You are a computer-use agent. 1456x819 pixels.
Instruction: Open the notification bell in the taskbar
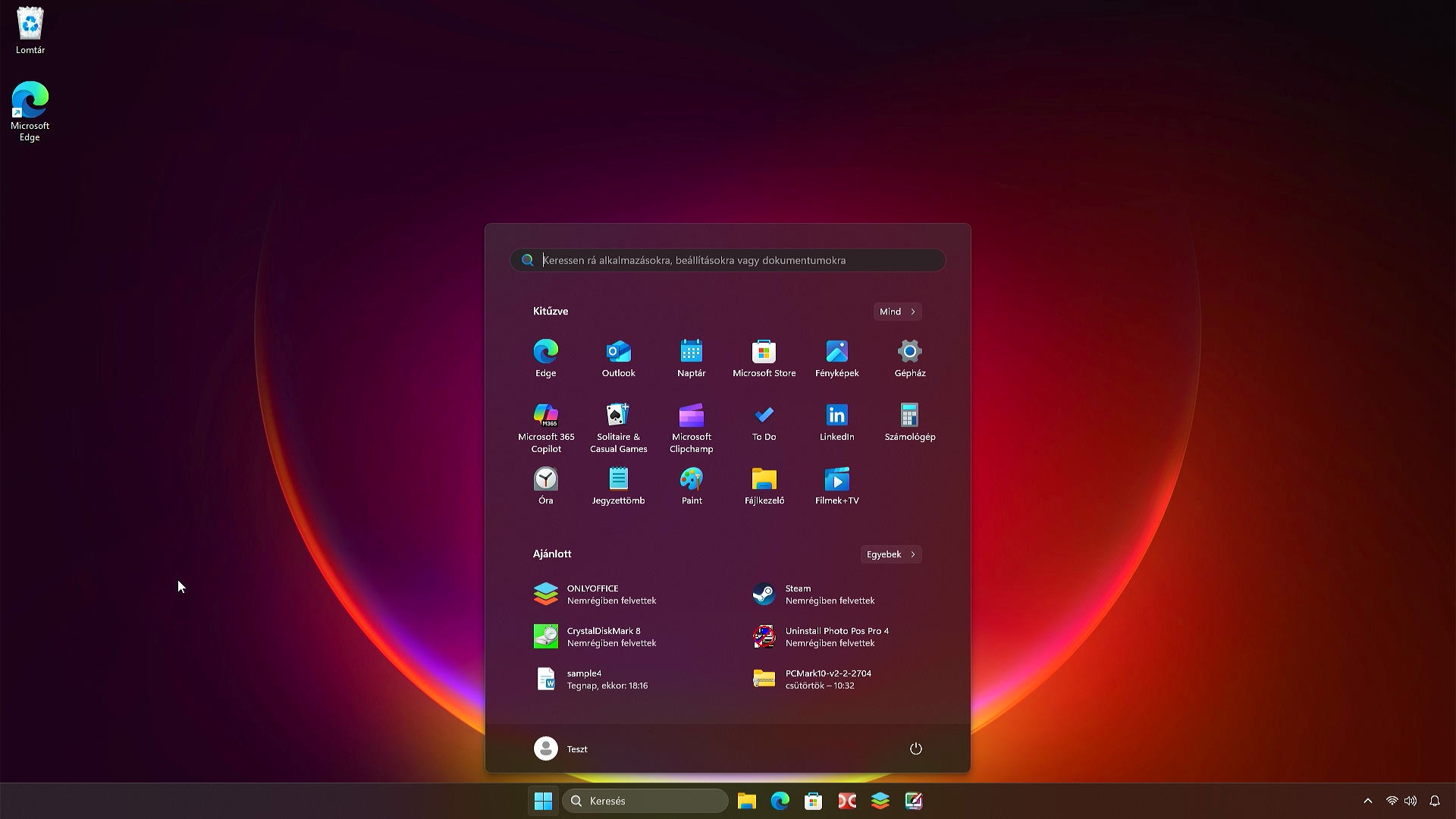point(1434,801)
